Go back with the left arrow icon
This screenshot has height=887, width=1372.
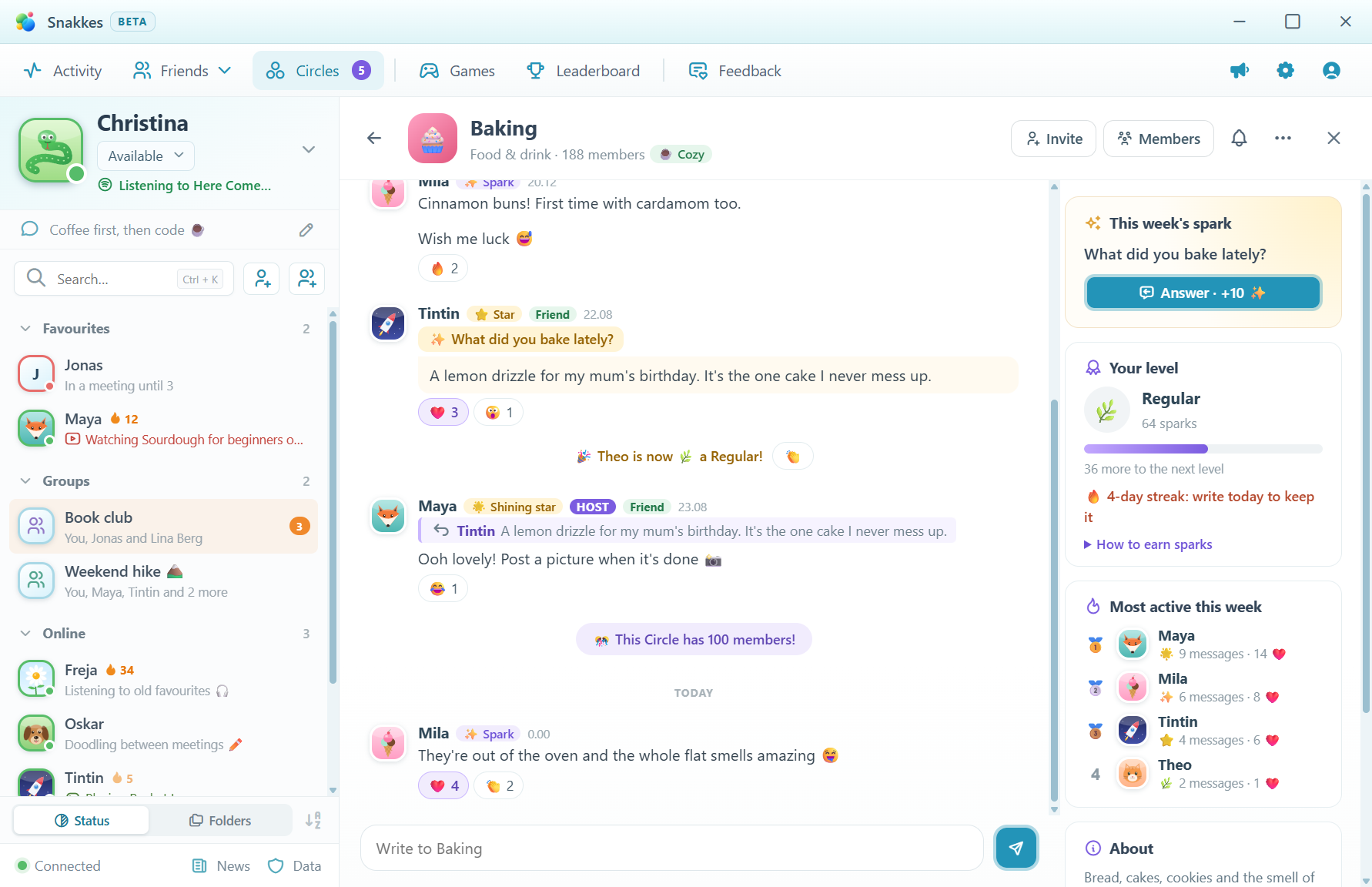(374, 139)
